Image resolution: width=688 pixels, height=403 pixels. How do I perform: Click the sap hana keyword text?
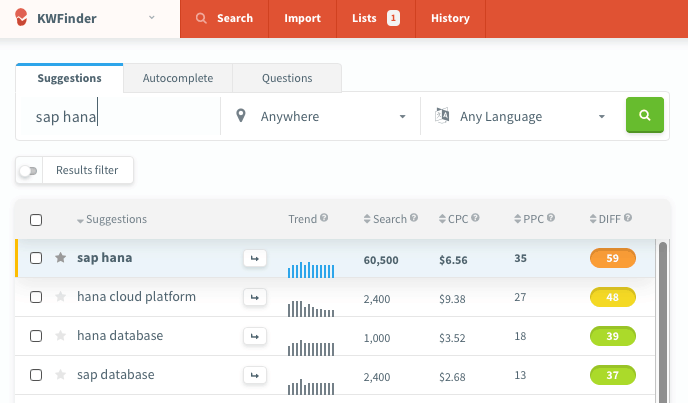104,258
